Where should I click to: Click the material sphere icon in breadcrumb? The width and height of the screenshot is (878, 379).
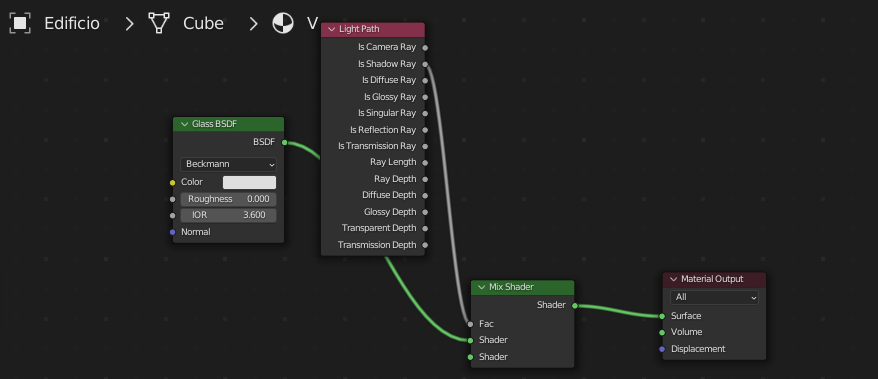tap(283, 23)
